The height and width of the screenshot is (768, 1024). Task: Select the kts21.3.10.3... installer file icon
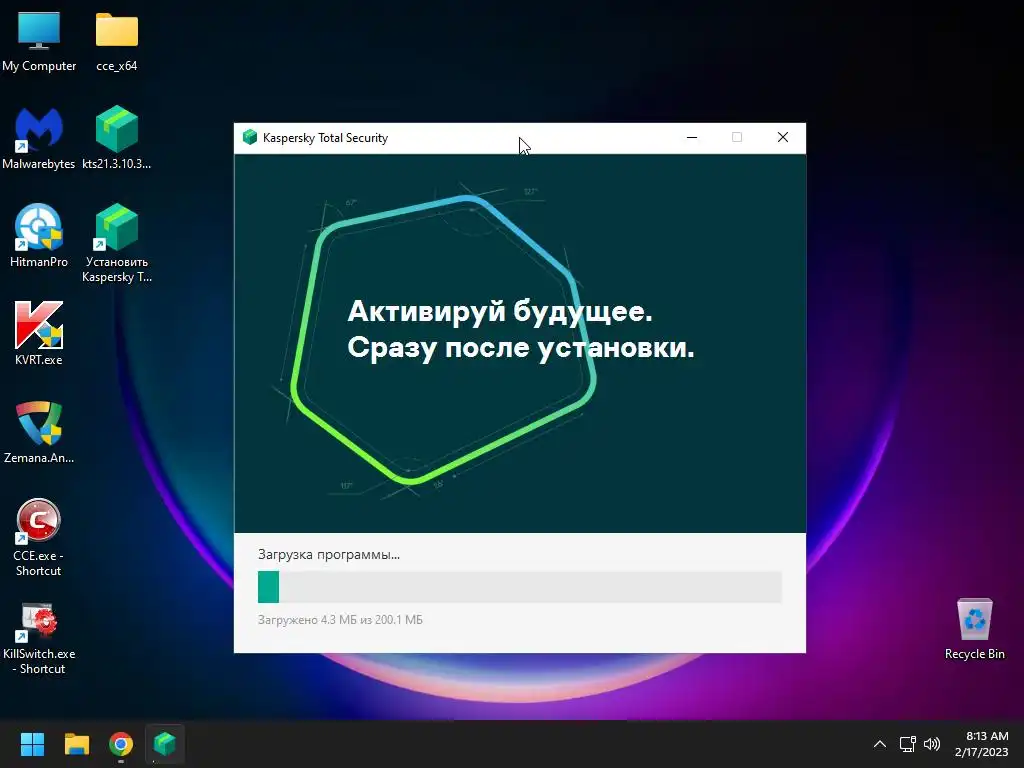click(116, 138)
